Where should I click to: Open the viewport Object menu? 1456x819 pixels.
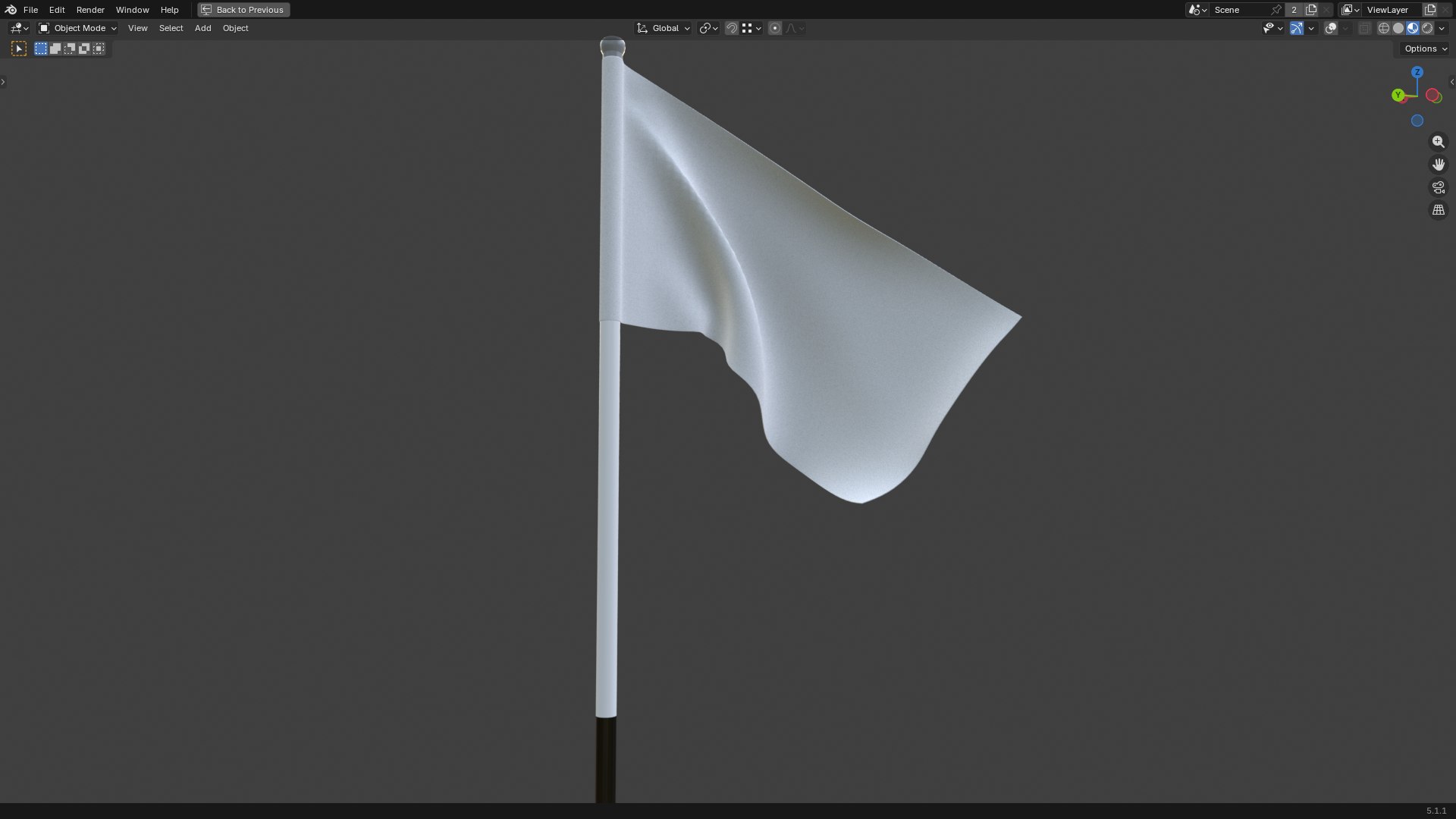[235, 28]
